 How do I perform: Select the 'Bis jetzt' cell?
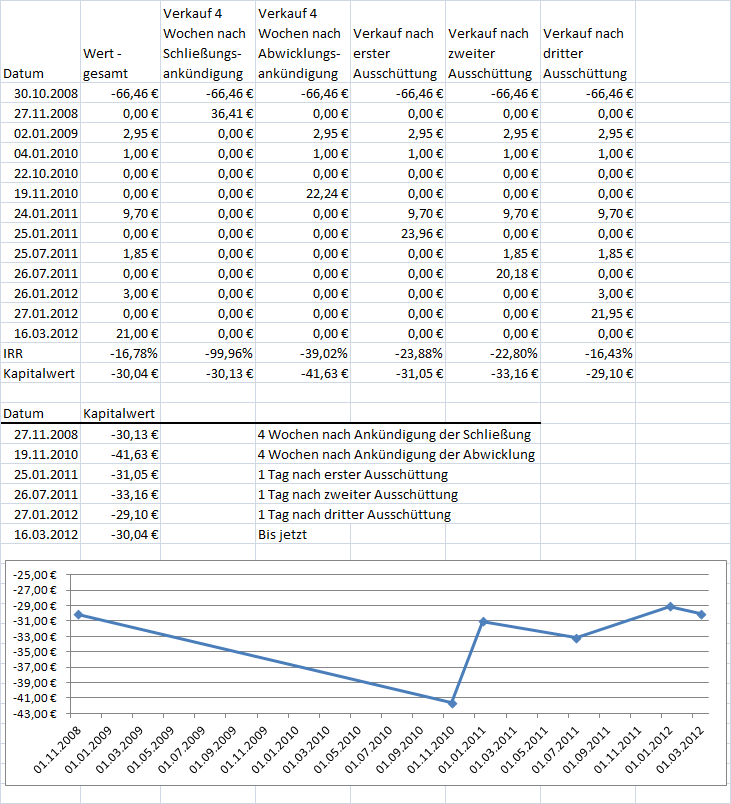pyautogui.click(x=282, y=534)
